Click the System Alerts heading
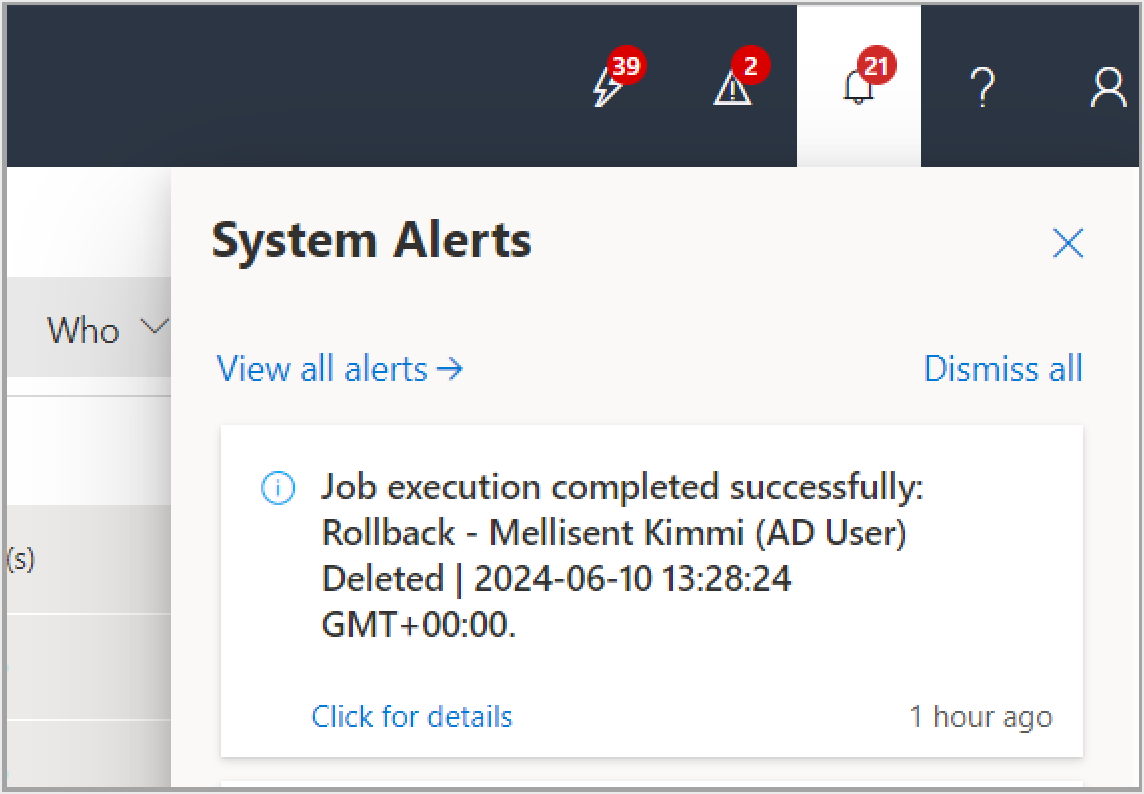Image resolution: width=1144 pixels, height=794 pixels. (371, 242)
